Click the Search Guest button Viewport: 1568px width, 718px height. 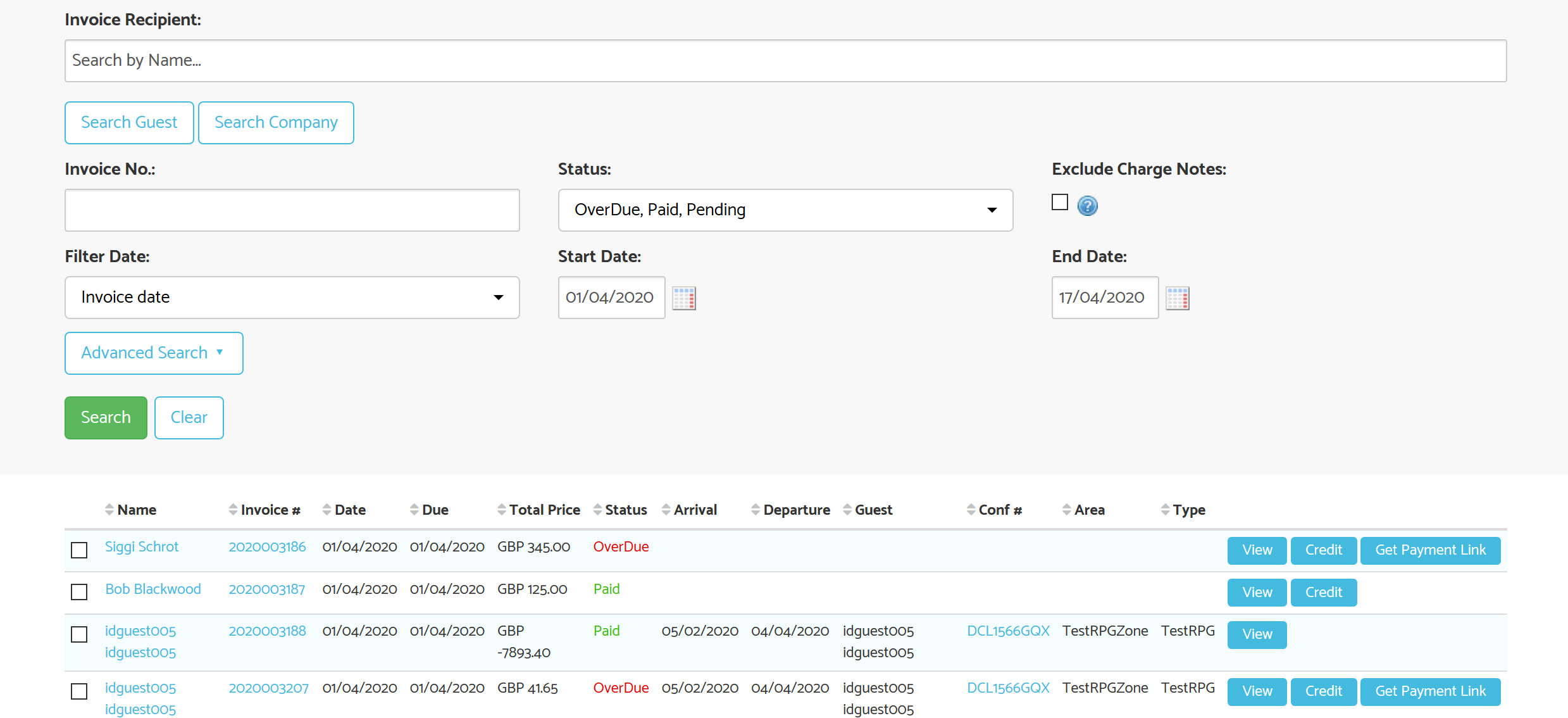click(x=129, y=123)
